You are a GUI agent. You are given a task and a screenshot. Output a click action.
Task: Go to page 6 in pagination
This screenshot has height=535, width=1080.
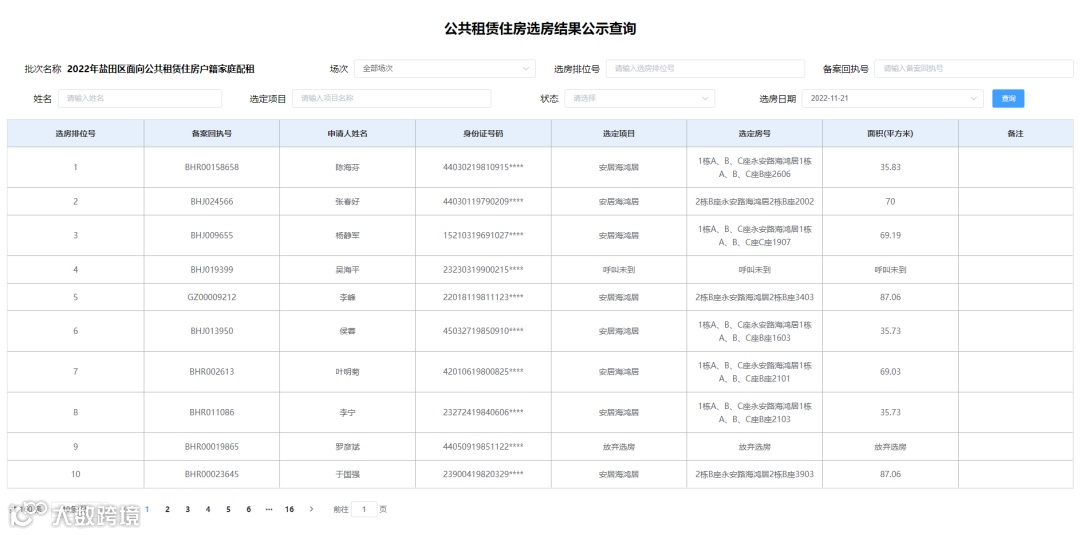249,510
